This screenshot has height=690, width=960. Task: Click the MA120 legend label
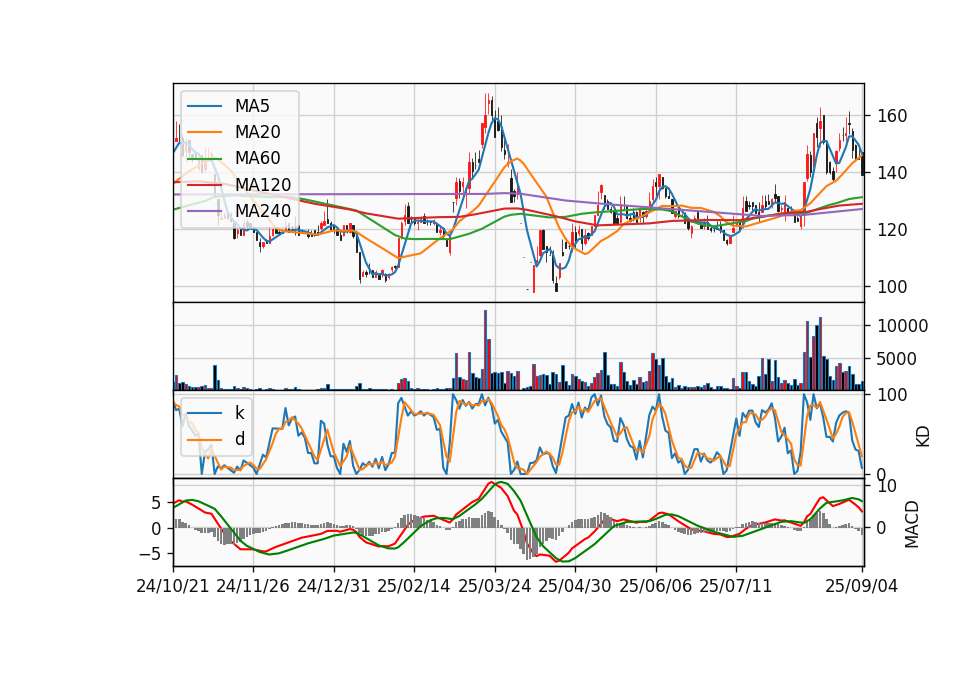tap(263, 184)
